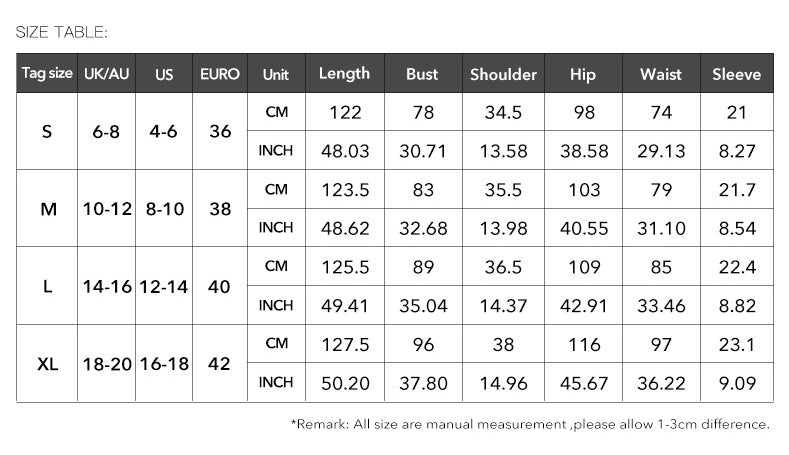The height and width of the screenshot is (455, 789).
Task: Click the Bust column header
Action: (422, 74)
